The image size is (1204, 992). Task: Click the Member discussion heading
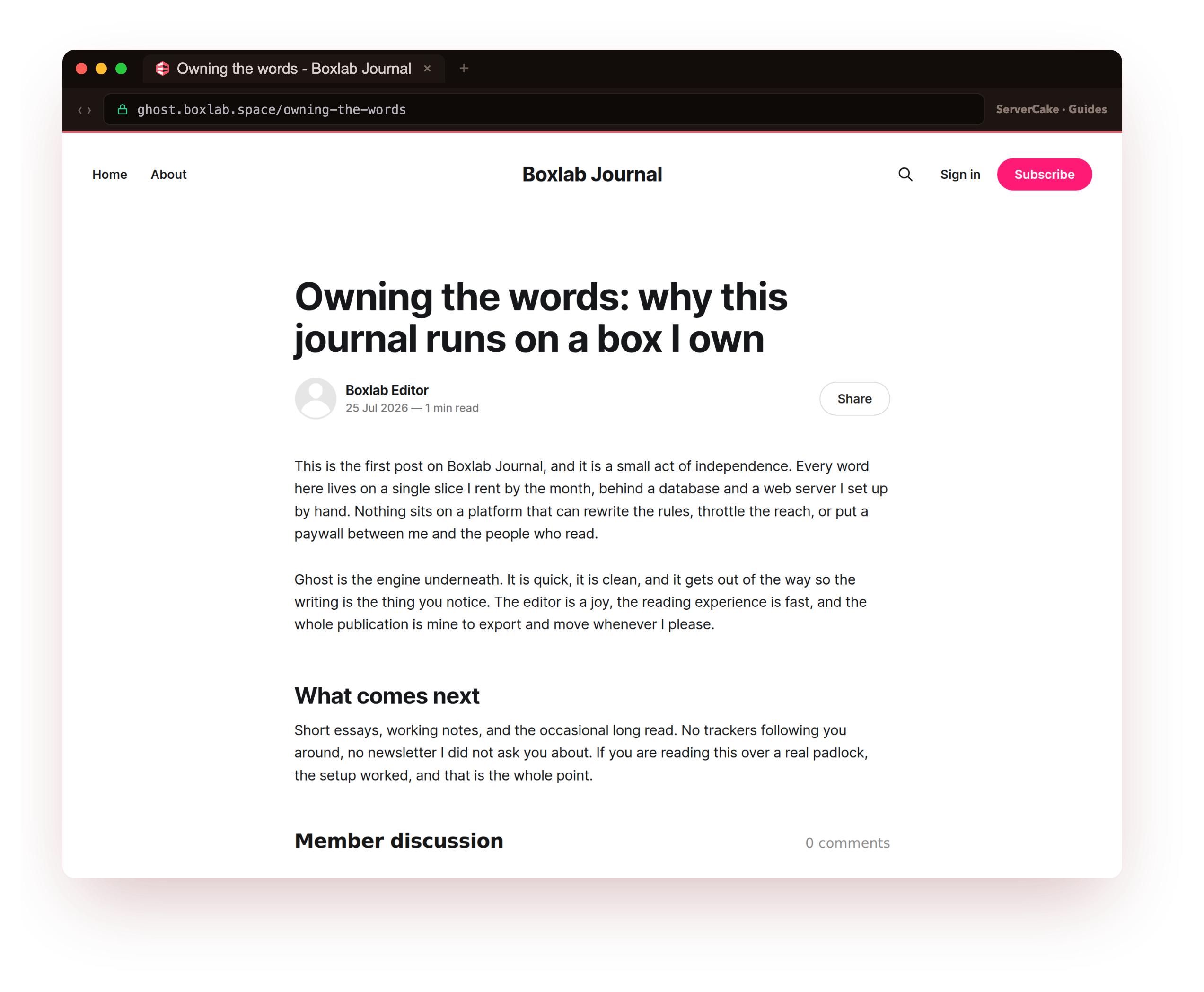pos(399,841)
